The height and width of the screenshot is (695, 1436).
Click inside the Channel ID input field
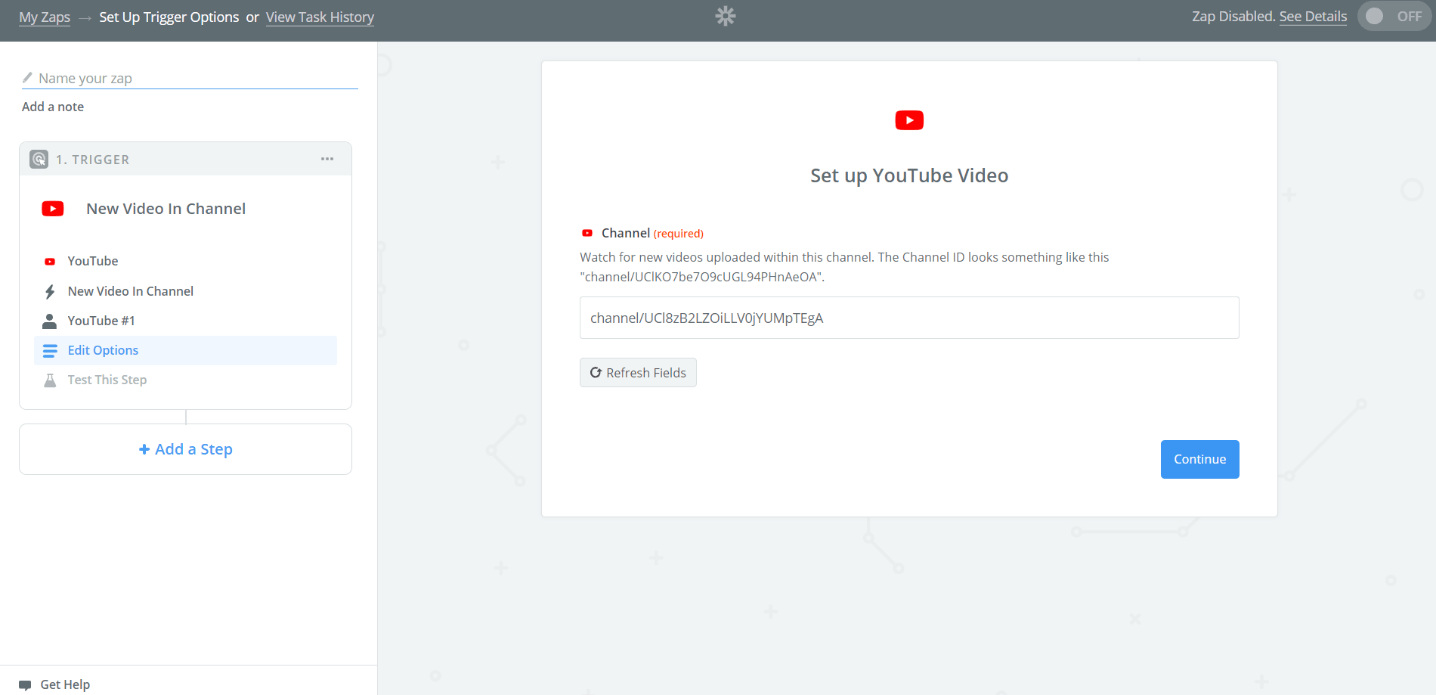(909, 317)
